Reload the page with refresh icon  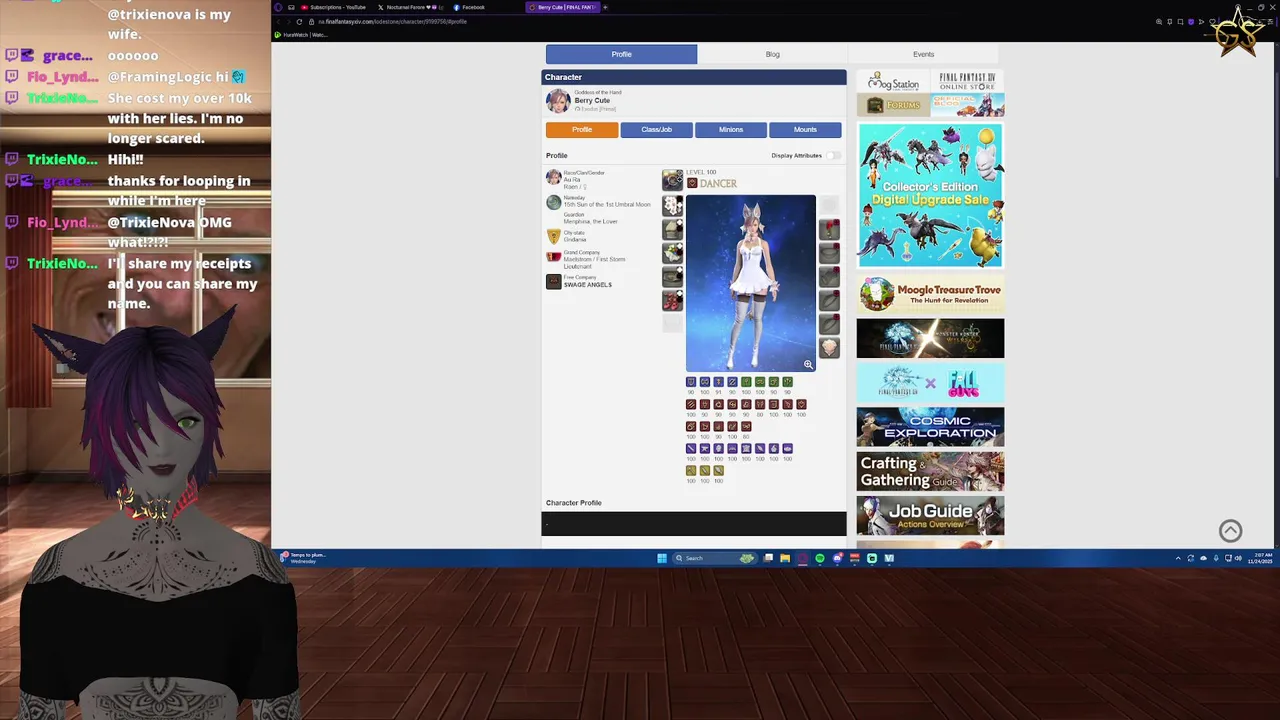pos(300,21)
